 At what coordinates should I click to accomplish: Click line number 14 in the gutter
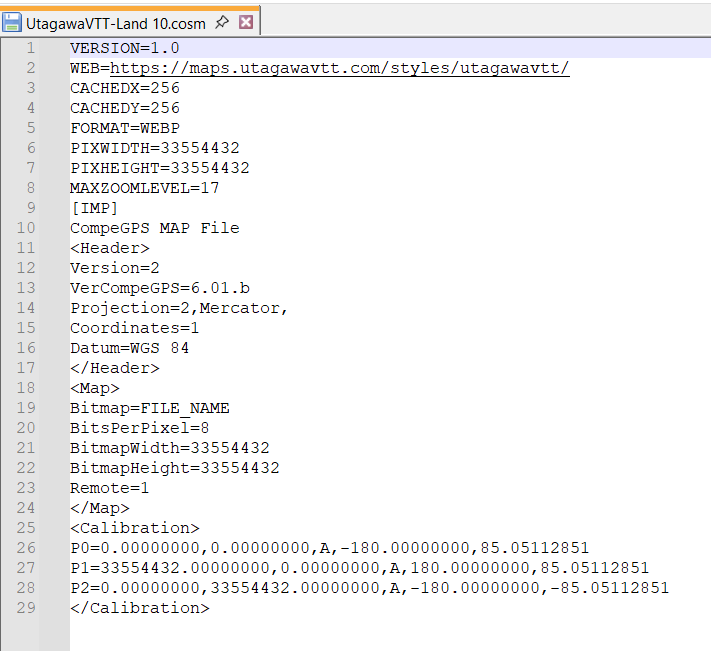pos(26,308)
